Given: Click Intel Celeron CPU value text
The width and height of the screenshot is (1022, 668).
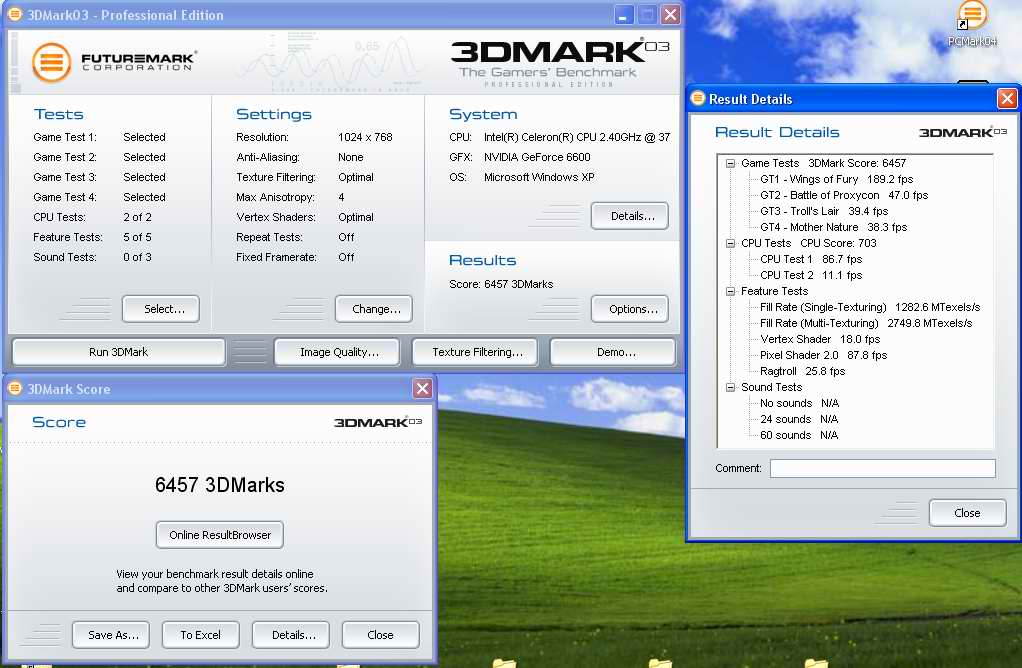Looking at the screenshot, I should [x=577, y=137].
